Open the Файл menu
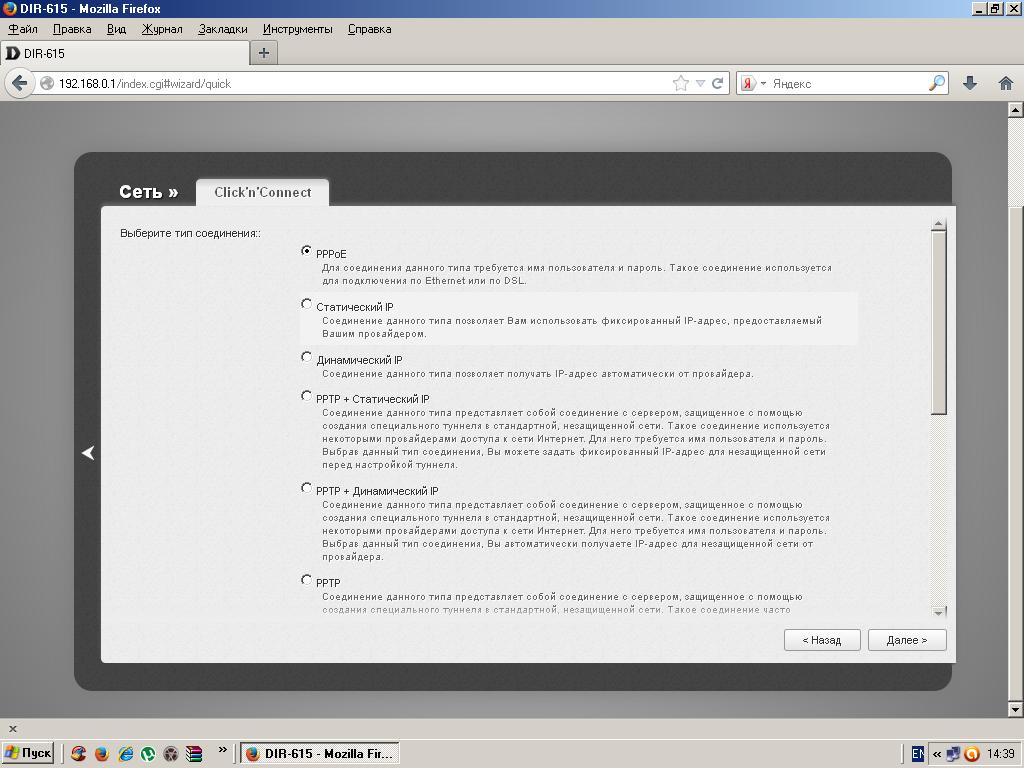The width and height of the screenshot is (1024, 768). pyautogui.click(x=23, y=29)
